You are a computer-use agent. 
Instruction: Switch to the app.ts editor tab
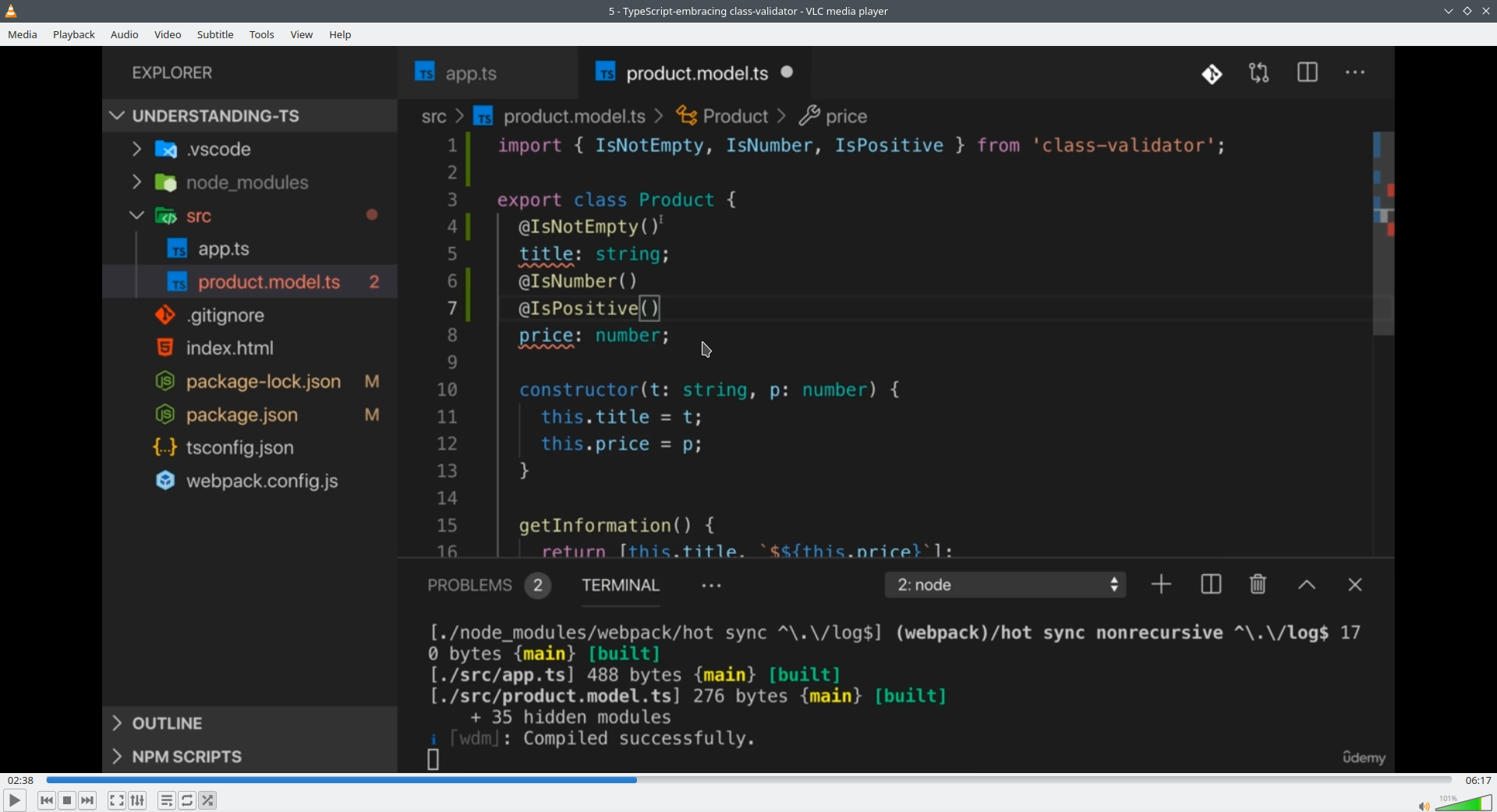point(488,72)
